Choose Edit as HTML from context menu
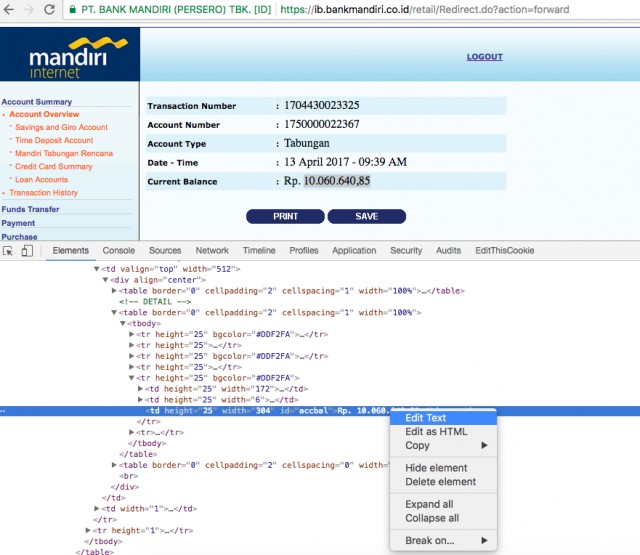 pyautogui.click(x=443, y=432)
